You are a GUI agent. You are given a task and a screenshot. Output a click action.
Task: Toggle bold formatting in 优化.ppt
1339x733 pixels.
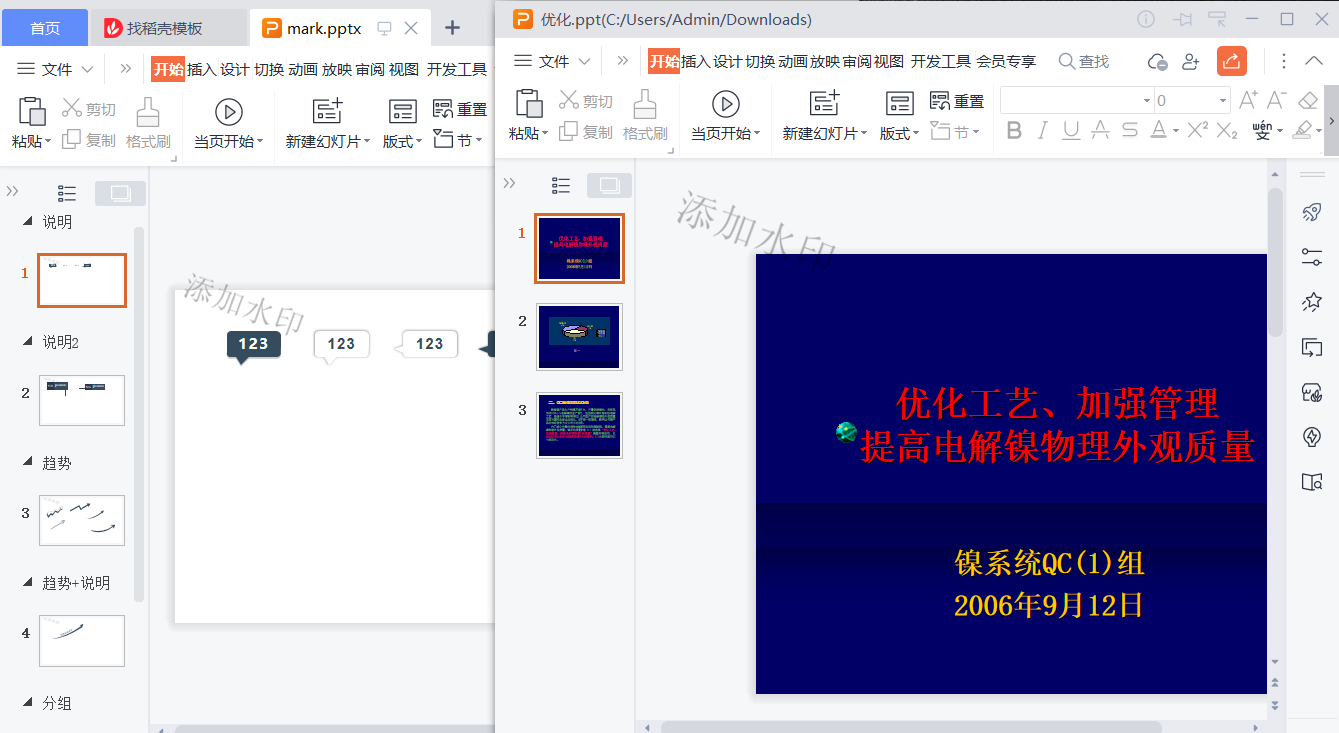click(1014, 130)
